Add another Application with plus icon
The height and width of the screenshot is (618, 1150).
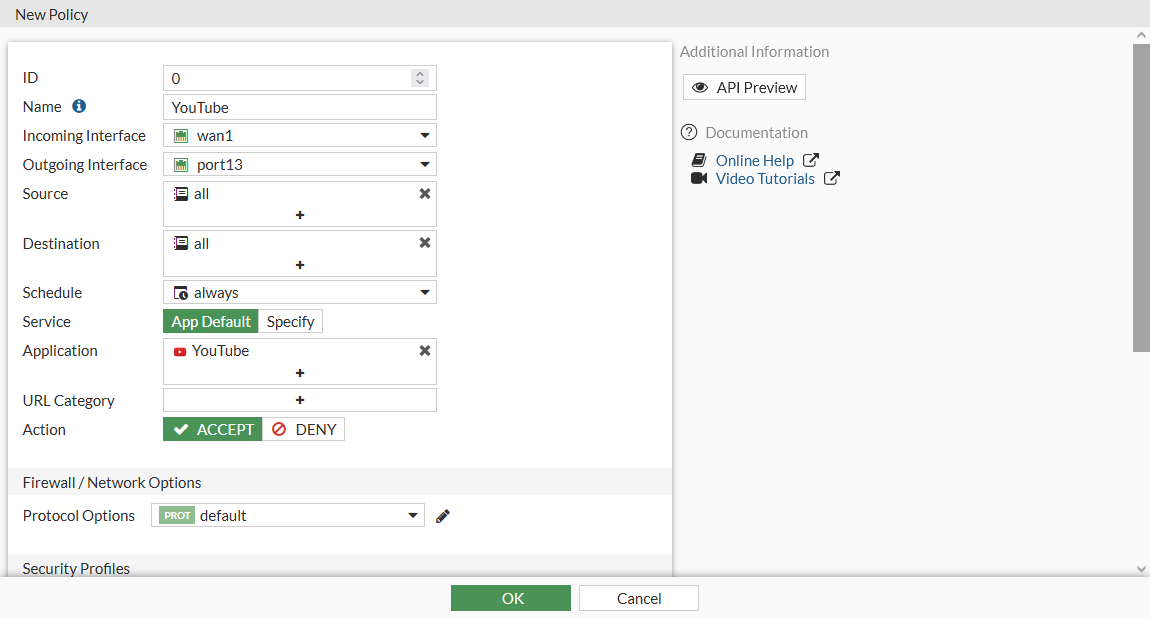[300, 373]
